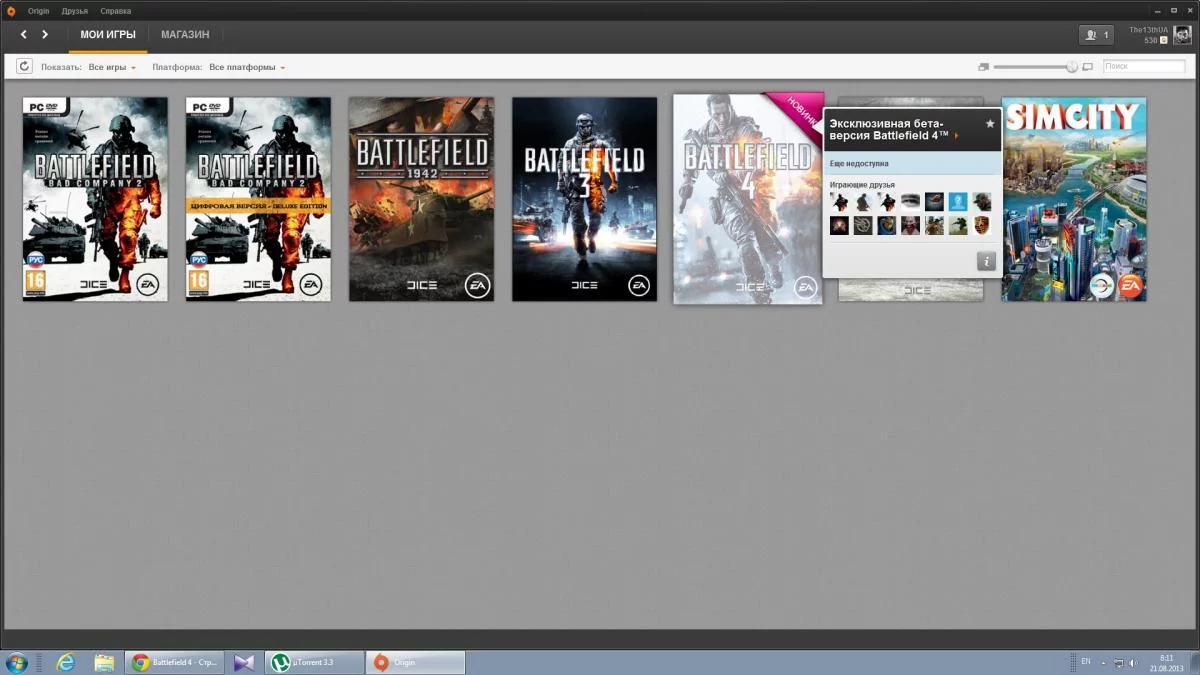Expand the Все игры filter dropdown
The width and height of the screenshot is (1200, 675).
[112, 67]
